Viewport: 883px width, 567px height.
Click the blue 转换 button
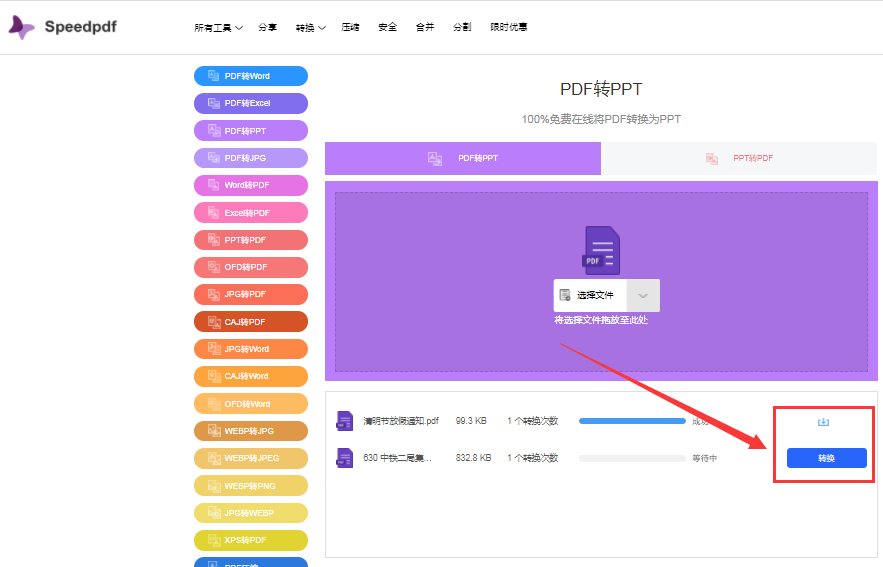coord(826,458)
